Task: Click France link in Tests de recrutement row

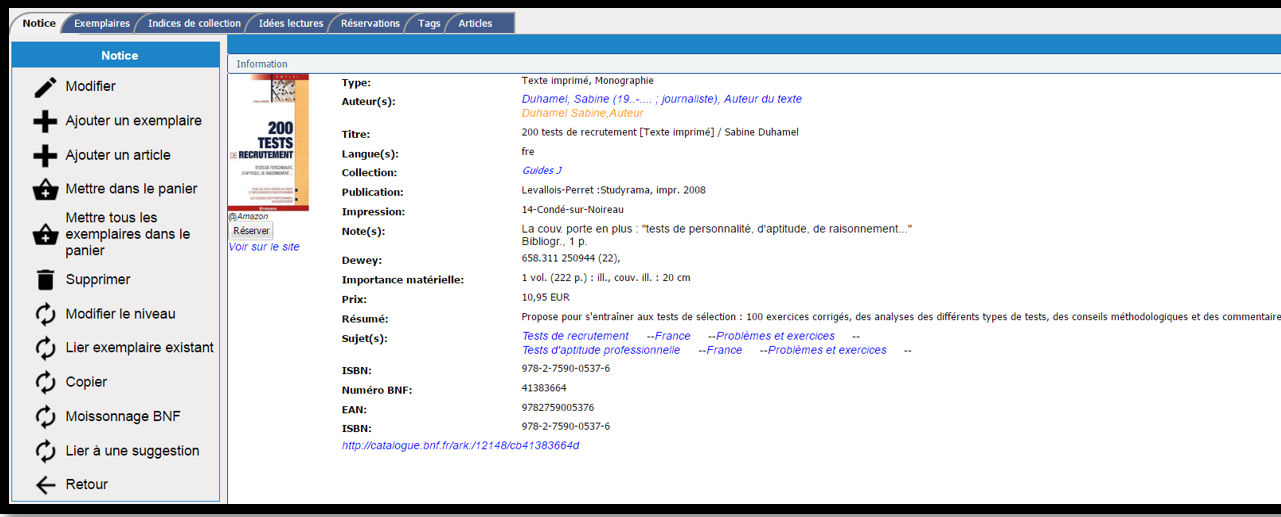Action: point(672,336)
